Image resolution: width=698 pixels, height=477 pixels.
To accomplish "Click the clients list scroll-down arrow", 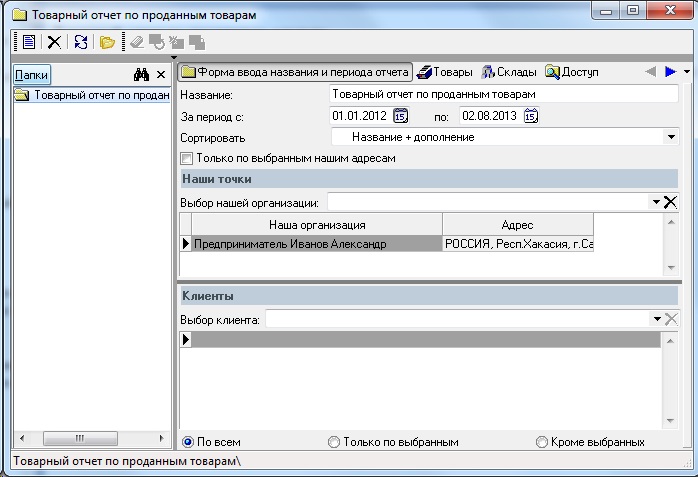I will point(670,420).
